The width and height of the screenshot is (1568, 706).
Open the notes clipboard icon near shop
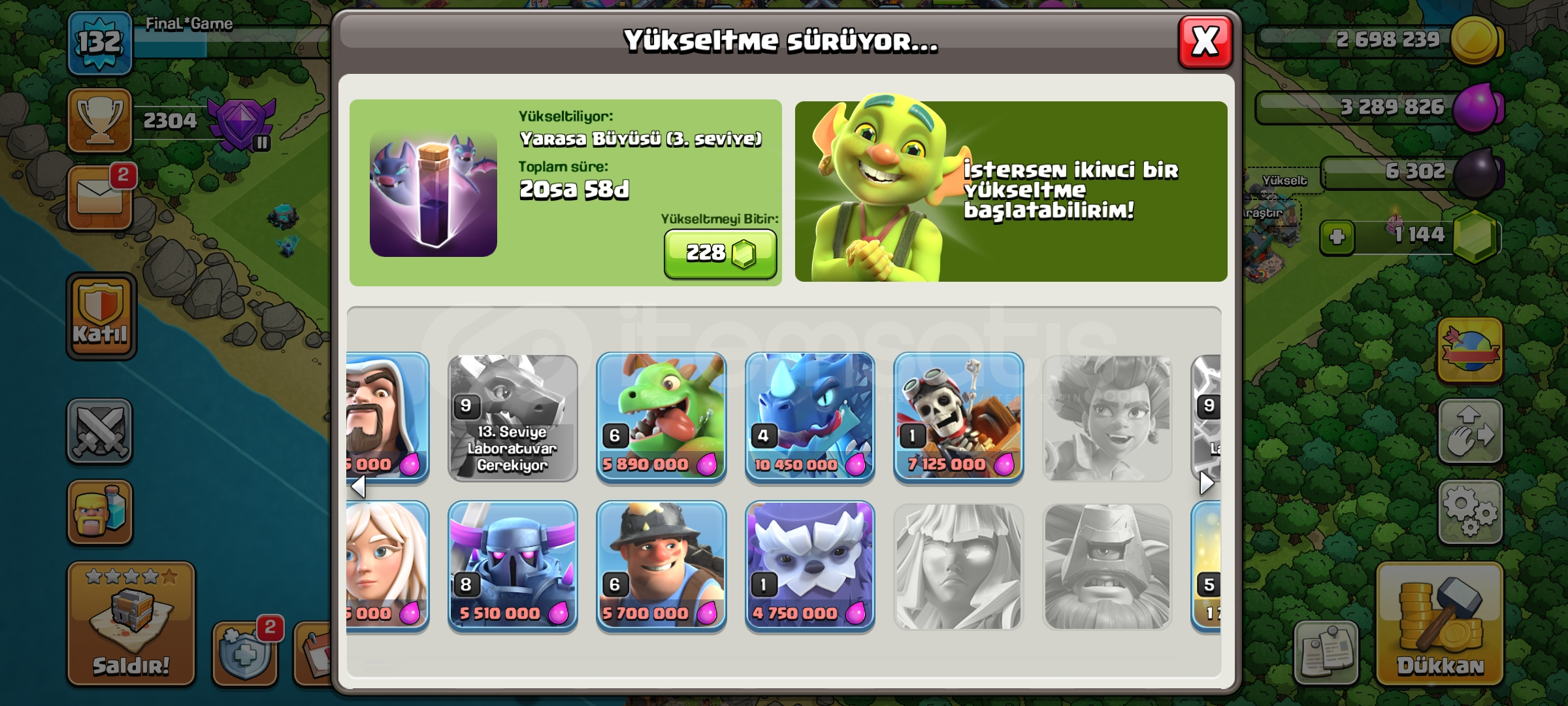[x=1326, y=652]
